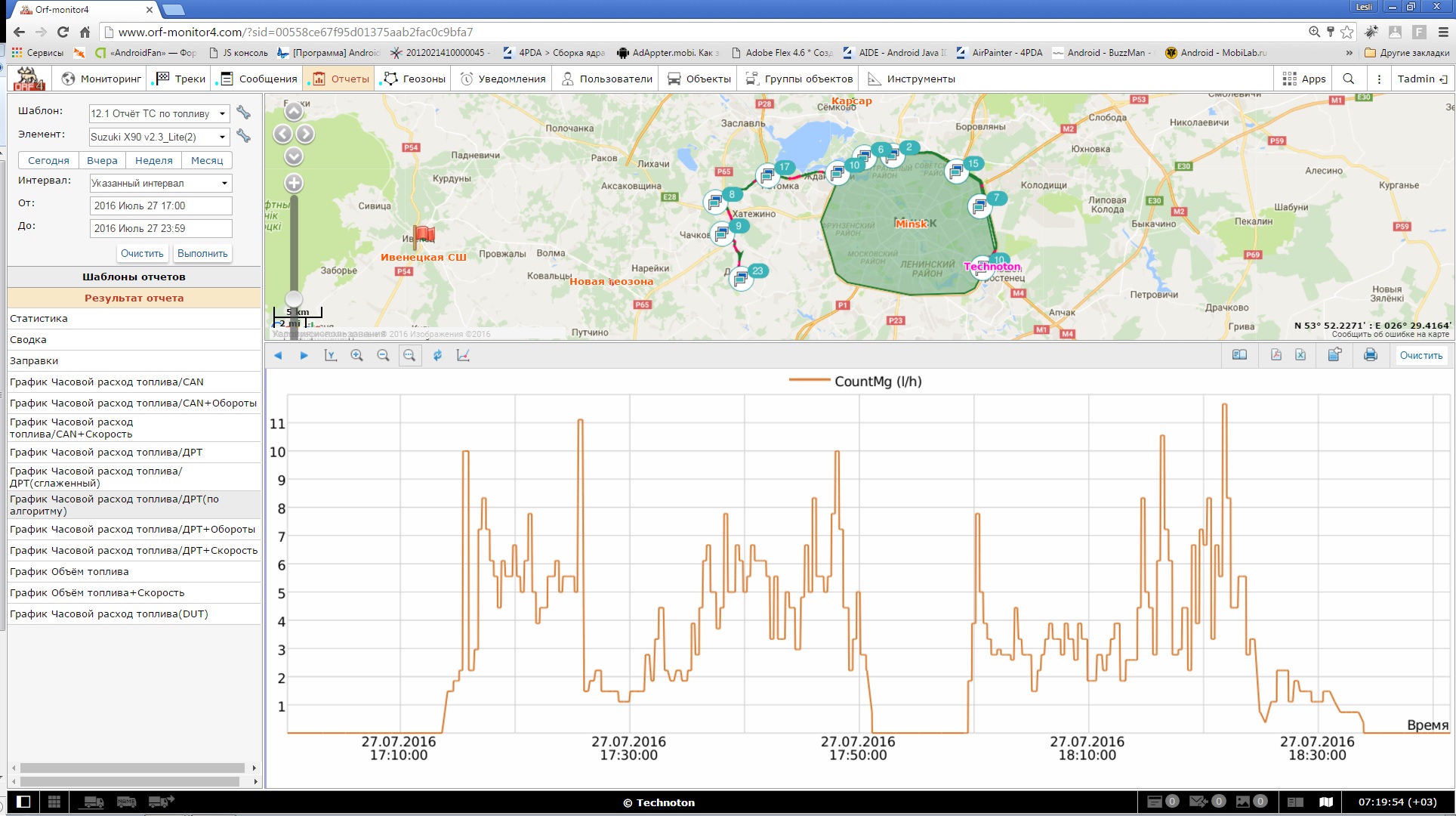Click the print report icon
This screenshot has height=816, width=1456.
coord(1370,355)
